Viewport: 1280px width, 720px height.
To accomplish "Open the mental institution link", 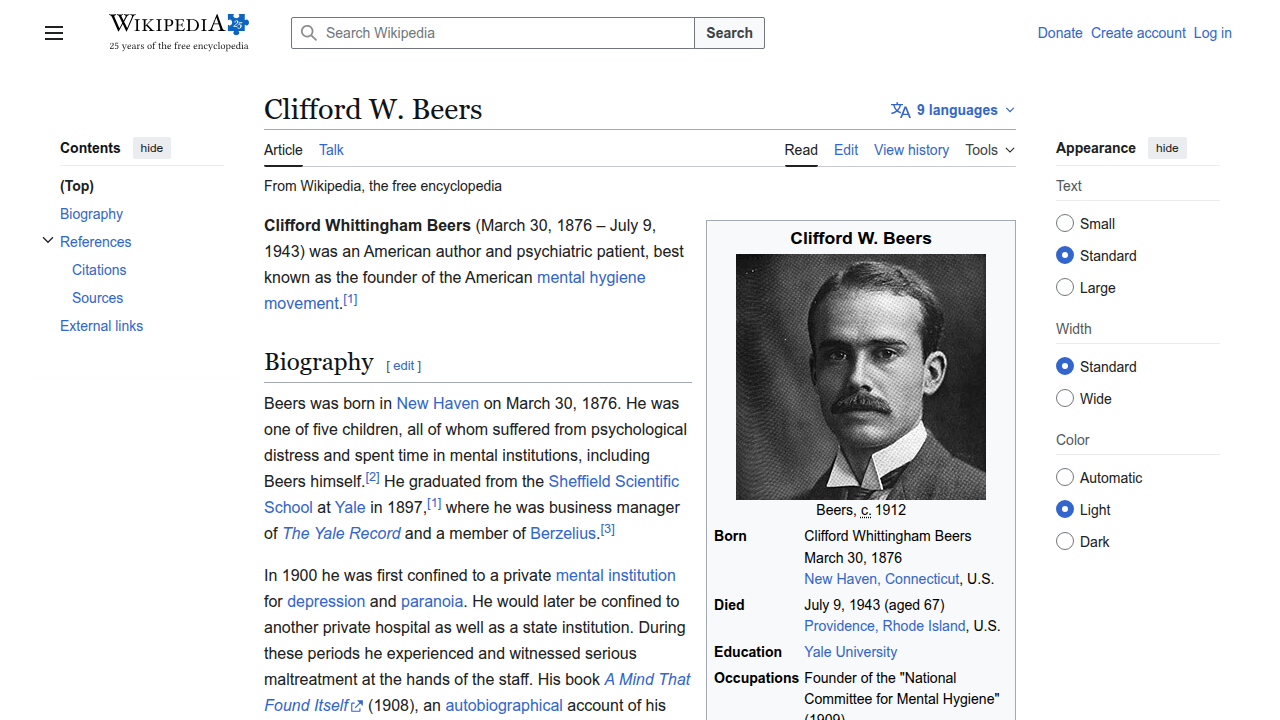I will click(x=616, y=575).
